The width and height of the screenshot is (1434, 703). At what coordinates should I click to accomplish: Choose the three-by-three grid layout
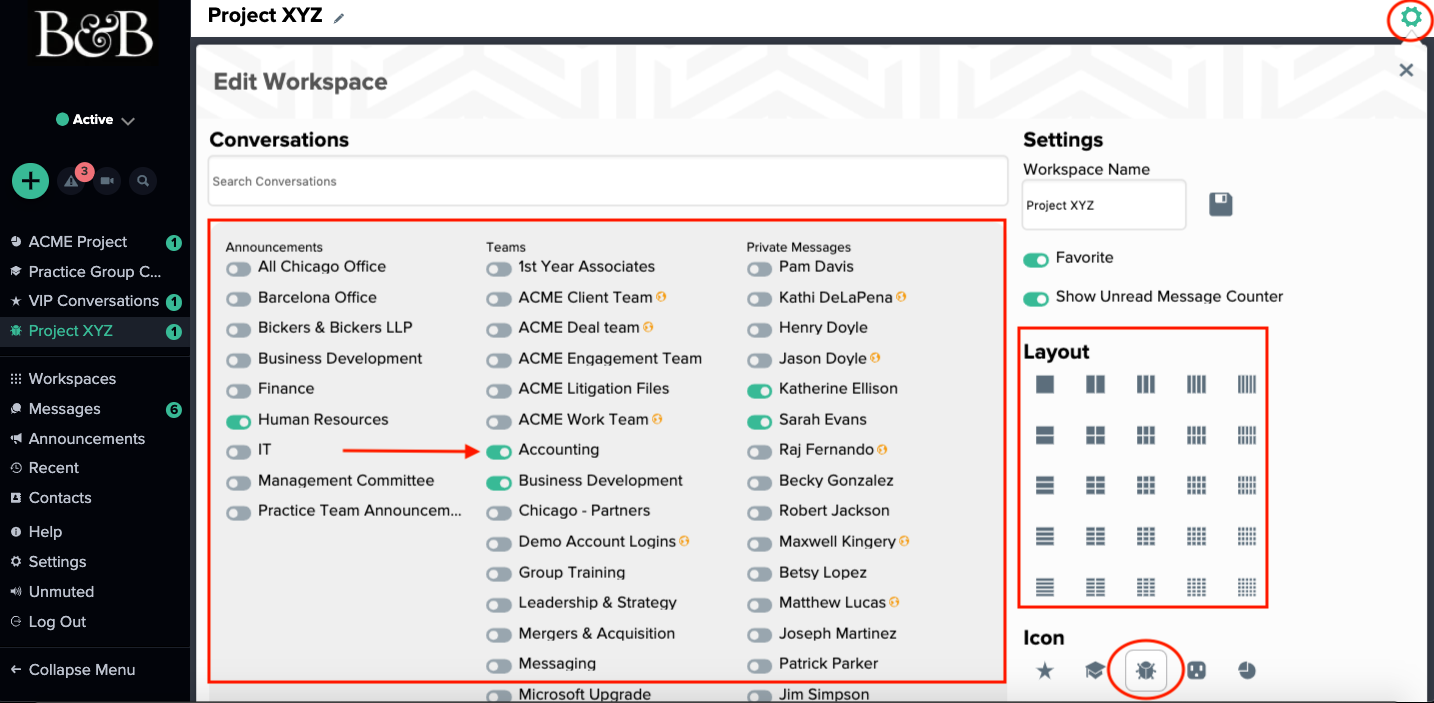(1146, 485)
